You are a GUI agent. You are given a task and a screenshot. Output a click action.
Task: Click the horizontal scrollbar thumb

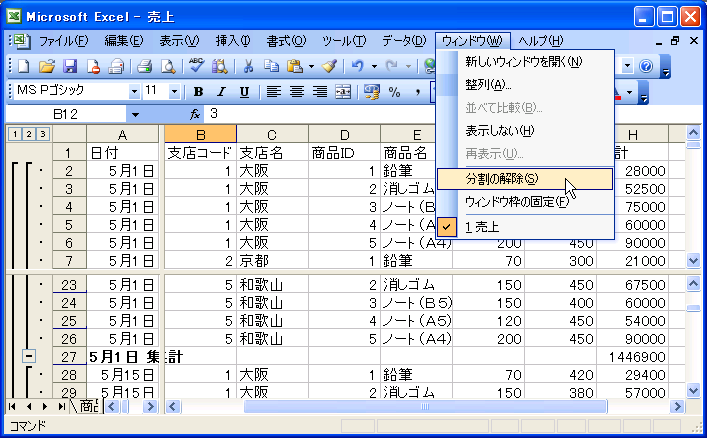[x=425, y=406]
